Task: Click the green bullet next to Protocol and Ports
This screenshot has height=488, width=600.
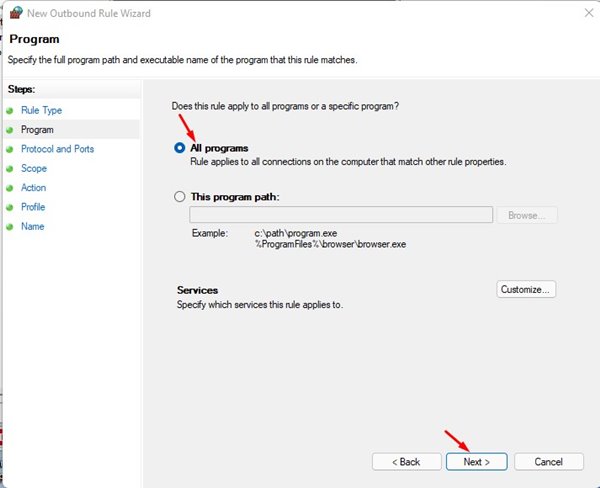Action: click(x=10, y=149)
